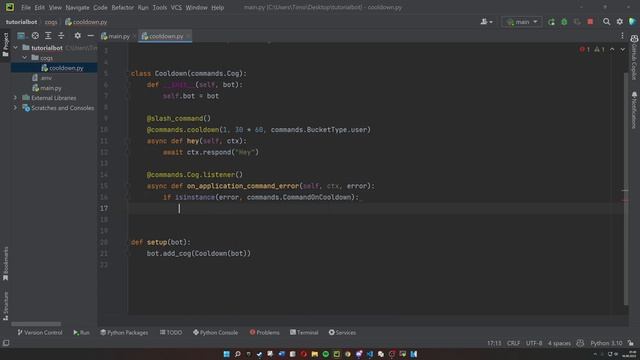Change CRLF line separator in status bar
This screenshot has height=360, width=640.
coord(513,343)
